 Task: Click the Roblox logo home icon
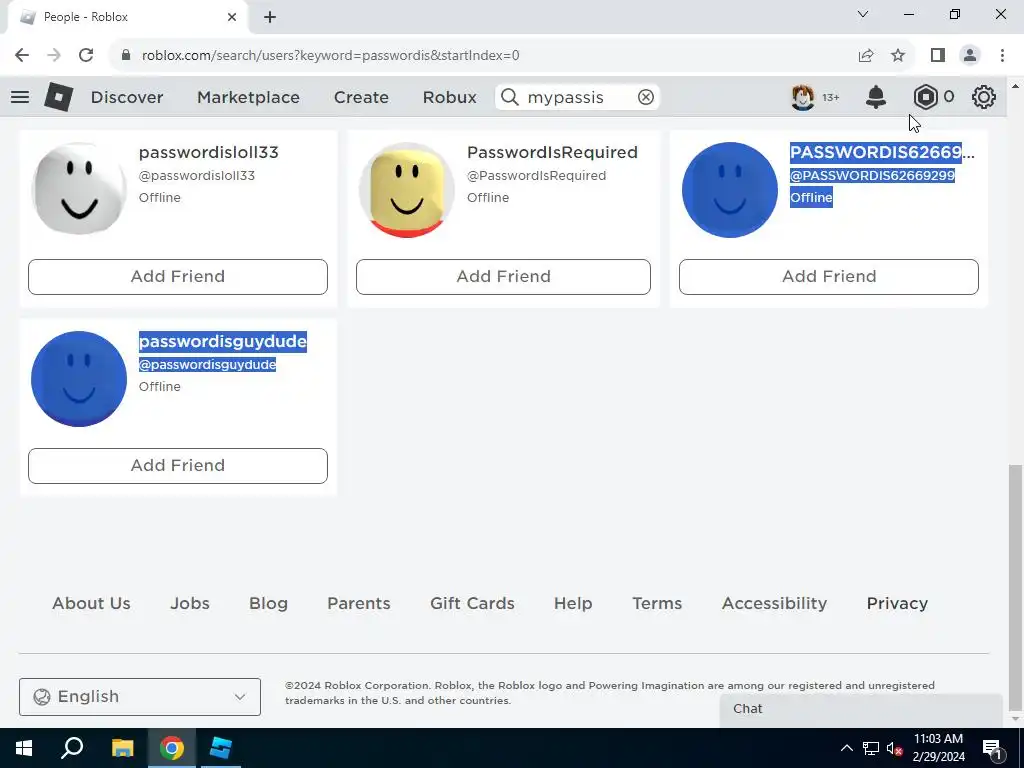pos(58,97)
